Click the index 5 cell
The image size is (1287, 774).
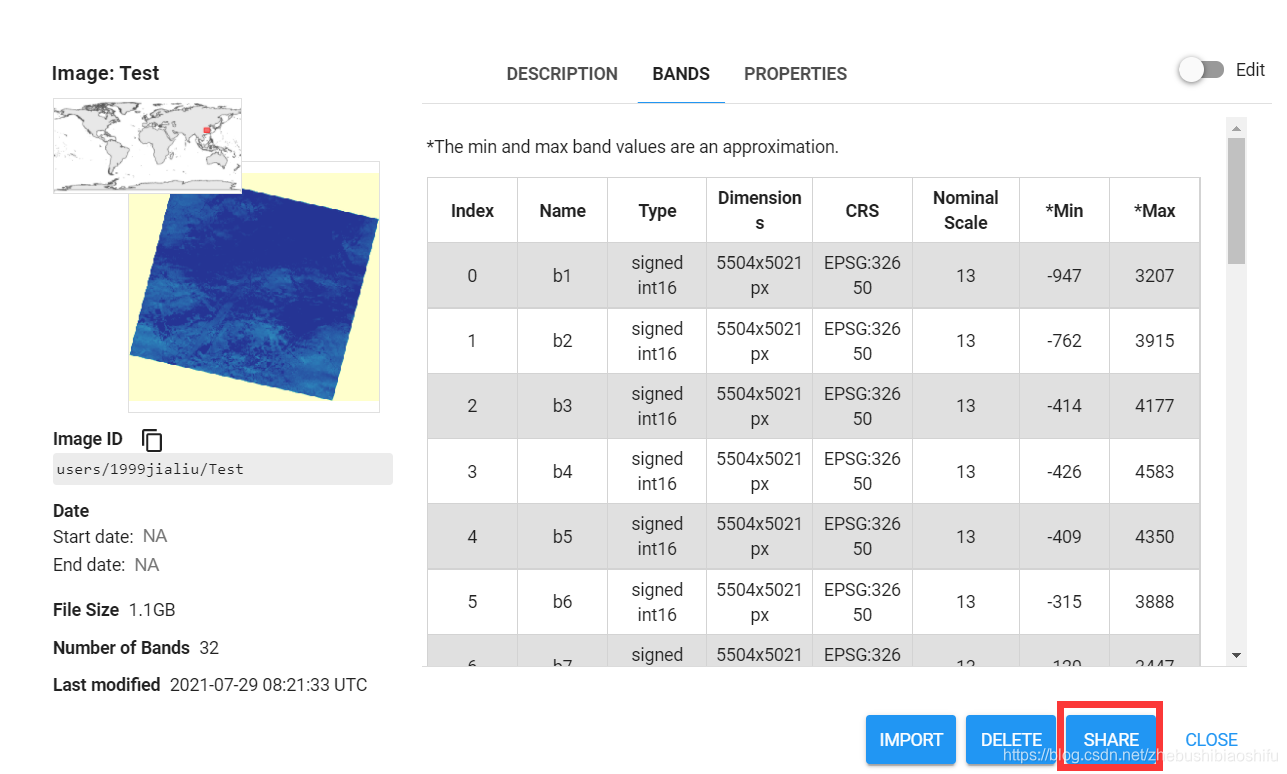point(472,602)
